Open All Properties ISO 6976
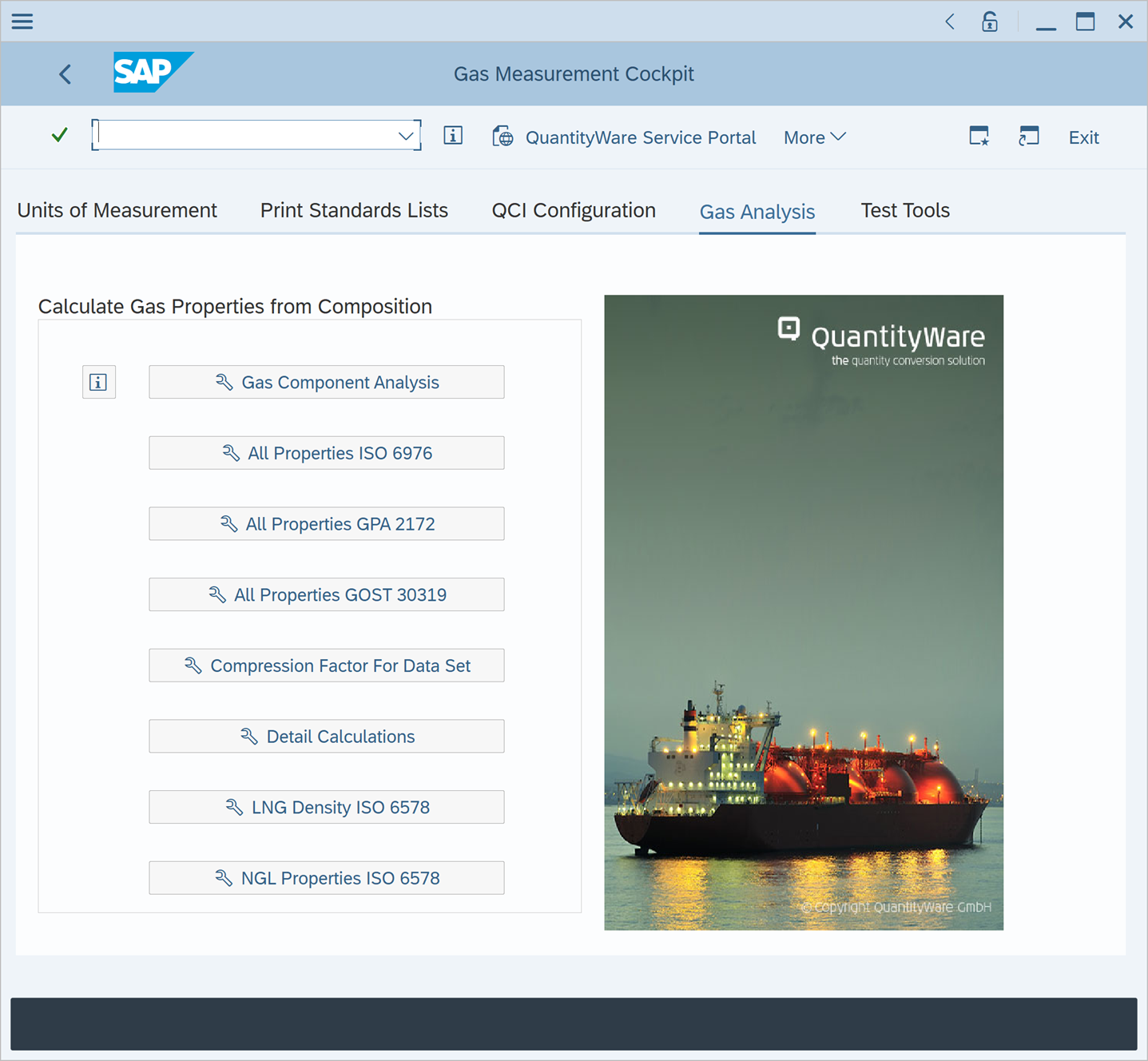 pos(326,453)
